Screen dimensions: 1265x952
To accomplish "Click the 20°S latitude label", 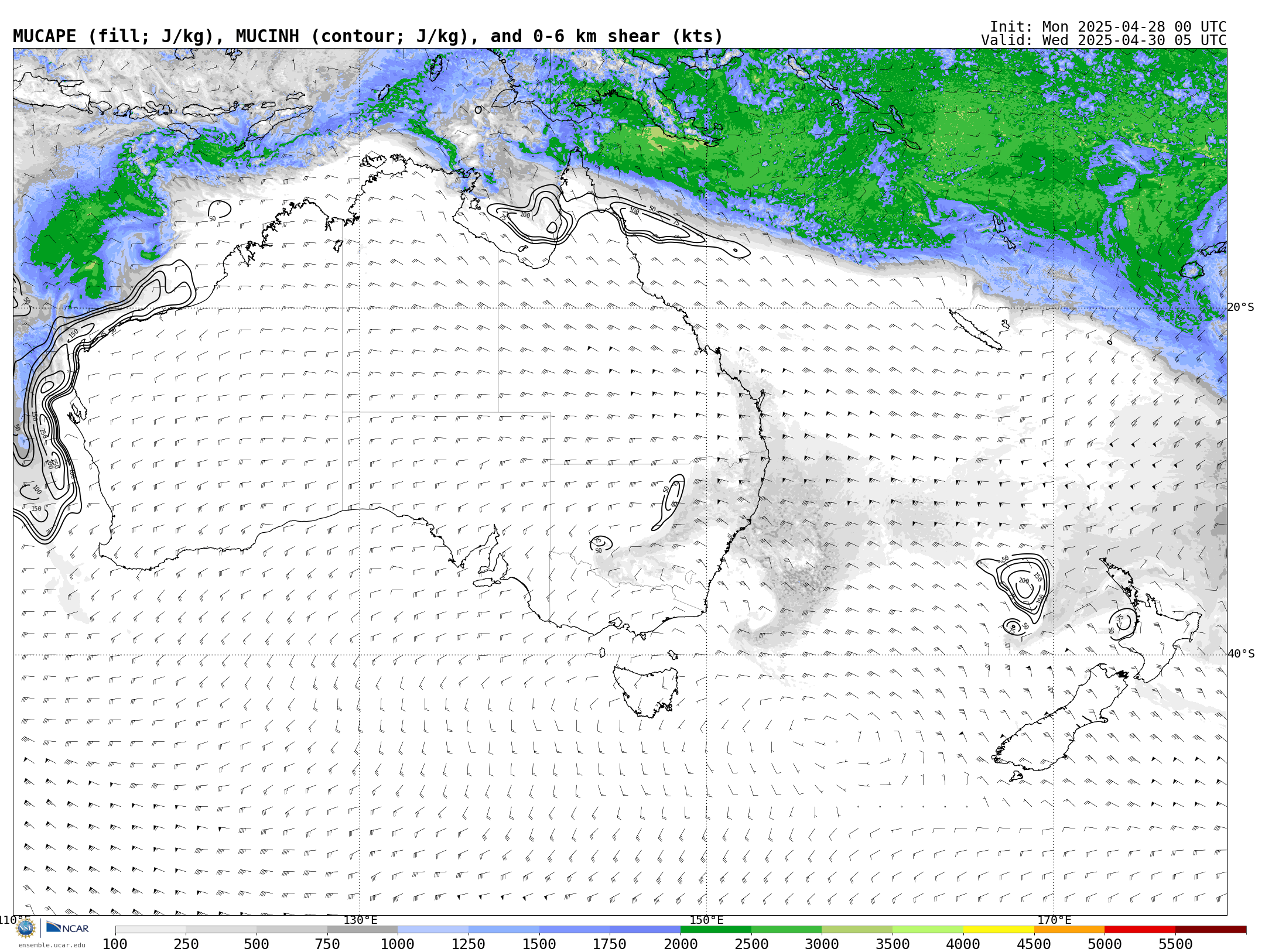I will 1241,307.
